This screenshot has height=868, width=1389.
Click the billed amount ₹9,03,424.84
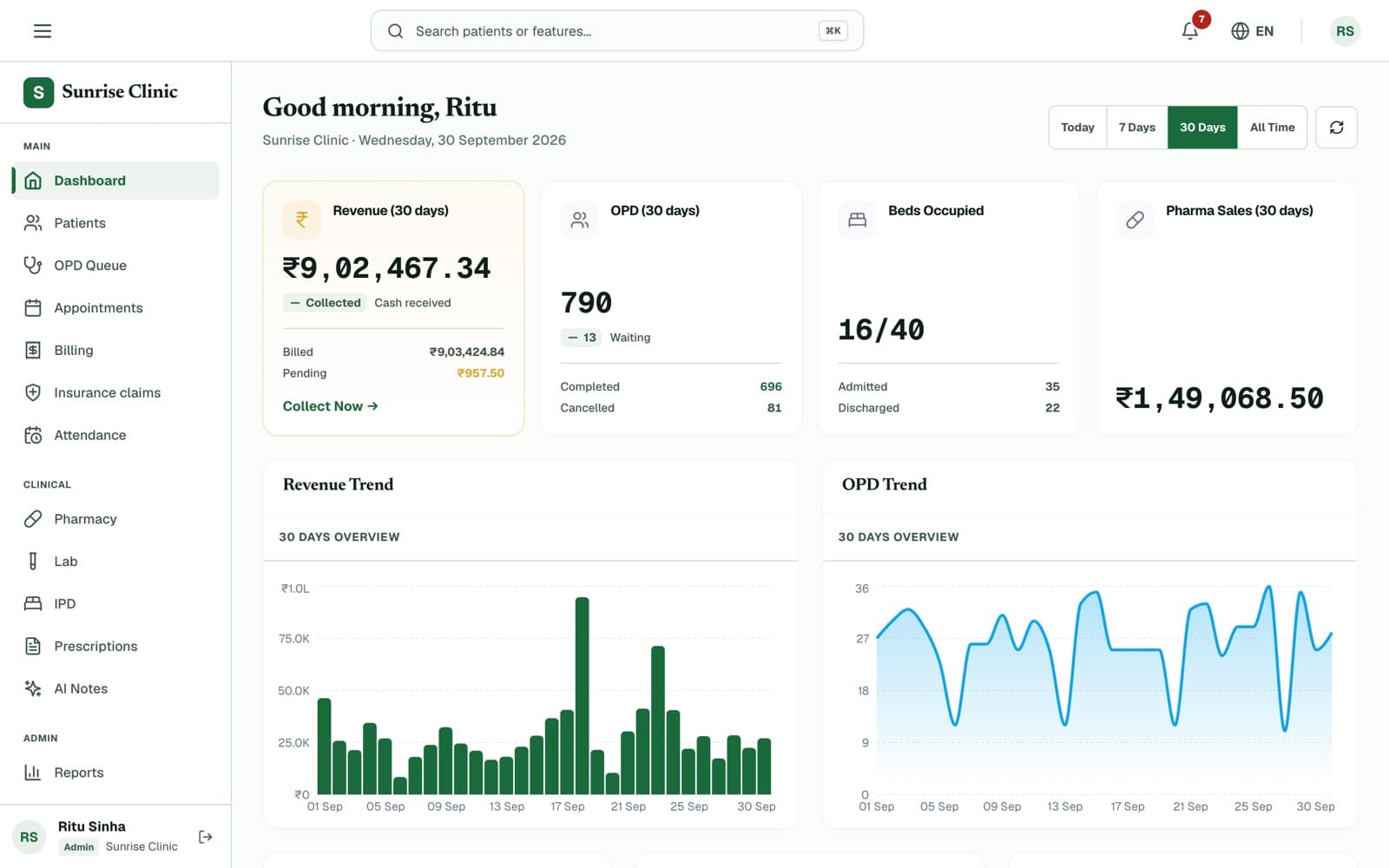coord(466,352)
